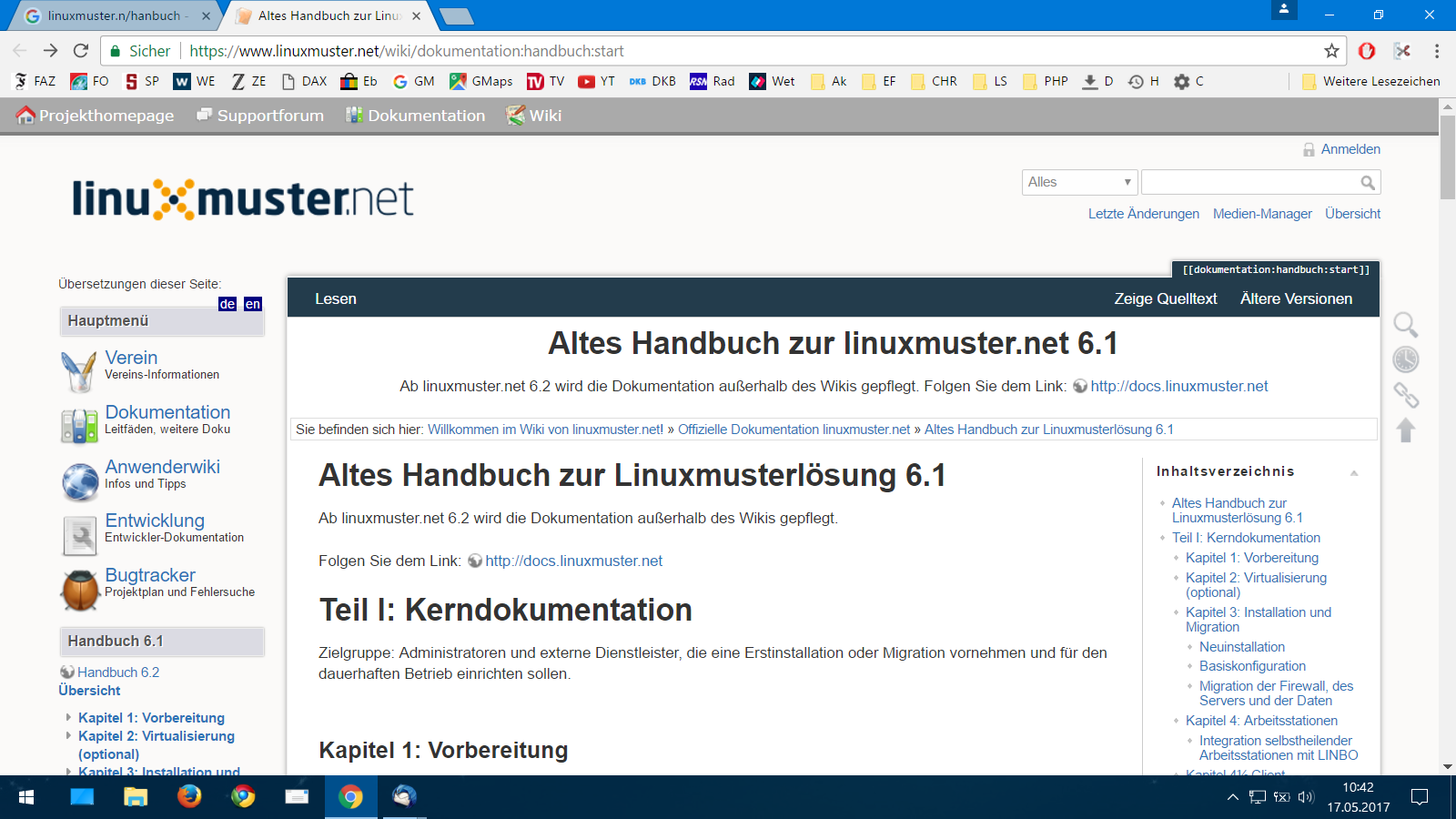Open the Opera extension icon in toolbar

(x=1366, y=51)
